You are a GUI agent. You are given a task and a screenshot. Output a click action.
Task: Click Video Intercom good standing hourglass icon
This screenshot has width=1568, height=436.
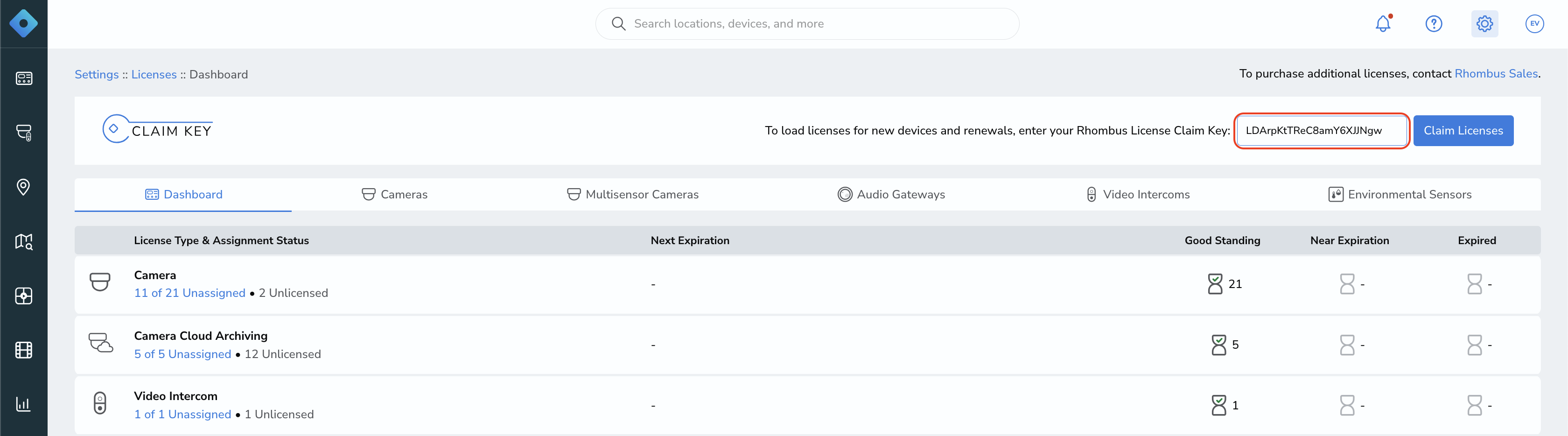pos(1218,405)
